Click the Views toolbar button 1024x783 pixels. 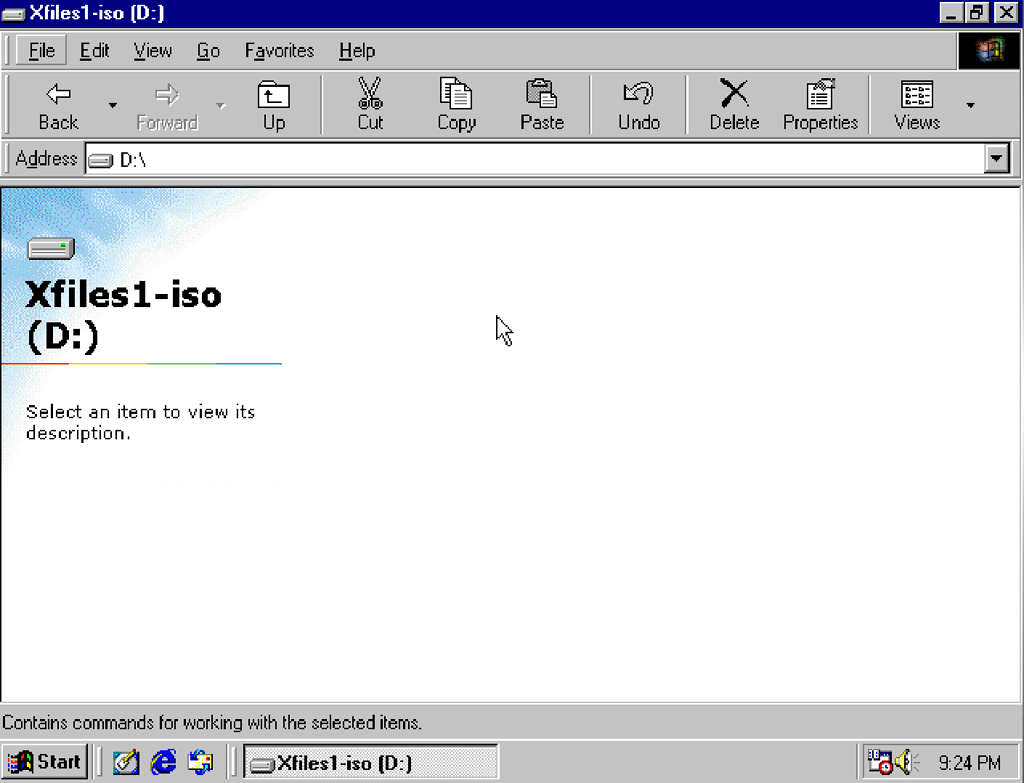click(x=917, y=105)
